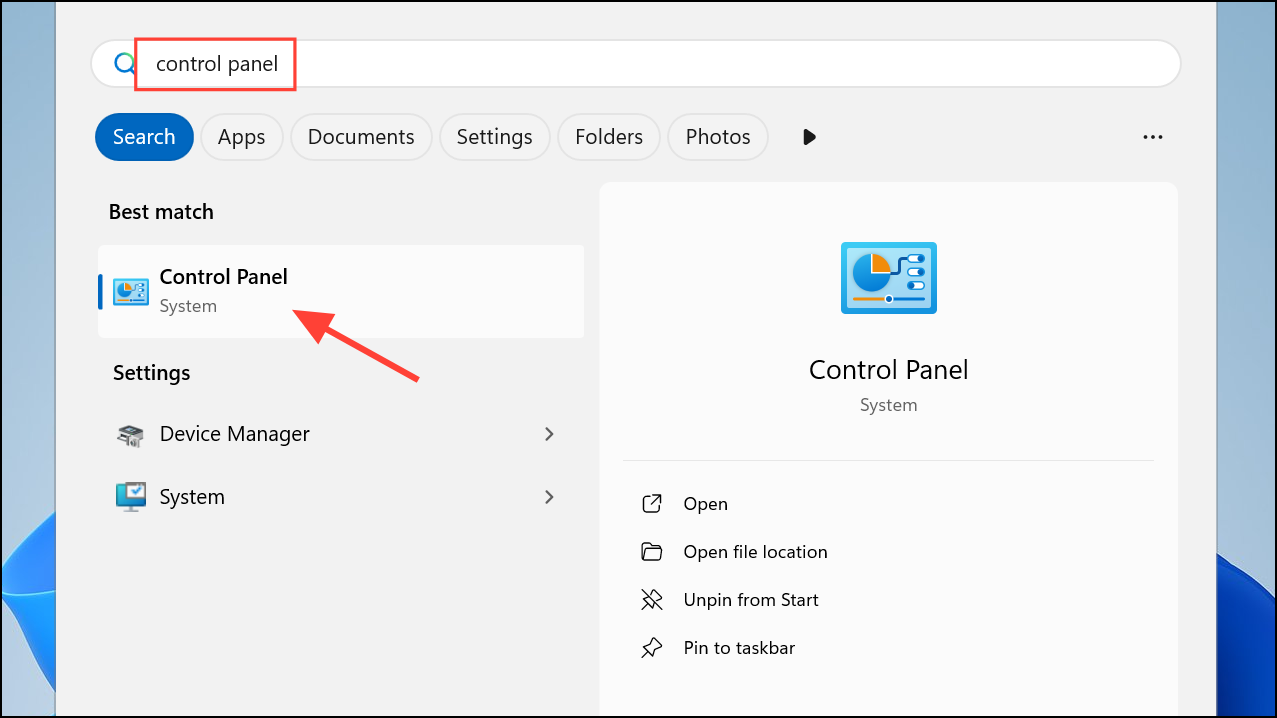Choose Unpin from Start
1277x718 pixels.
point(751,600)
